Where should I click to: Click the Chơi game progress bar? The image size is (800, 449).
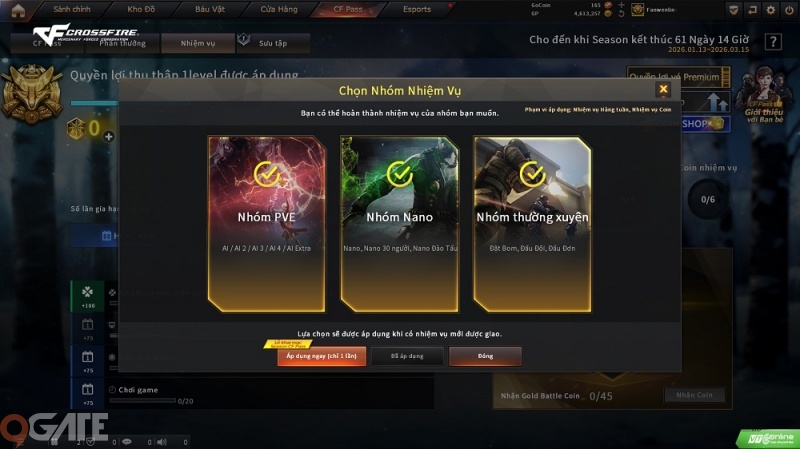142,401
